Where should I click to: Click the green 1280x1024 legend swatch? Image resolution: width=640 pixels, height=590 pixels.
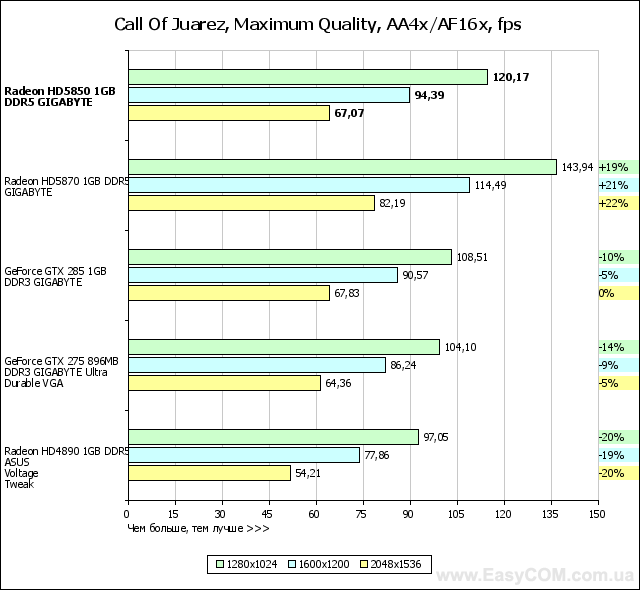(220, 564)
